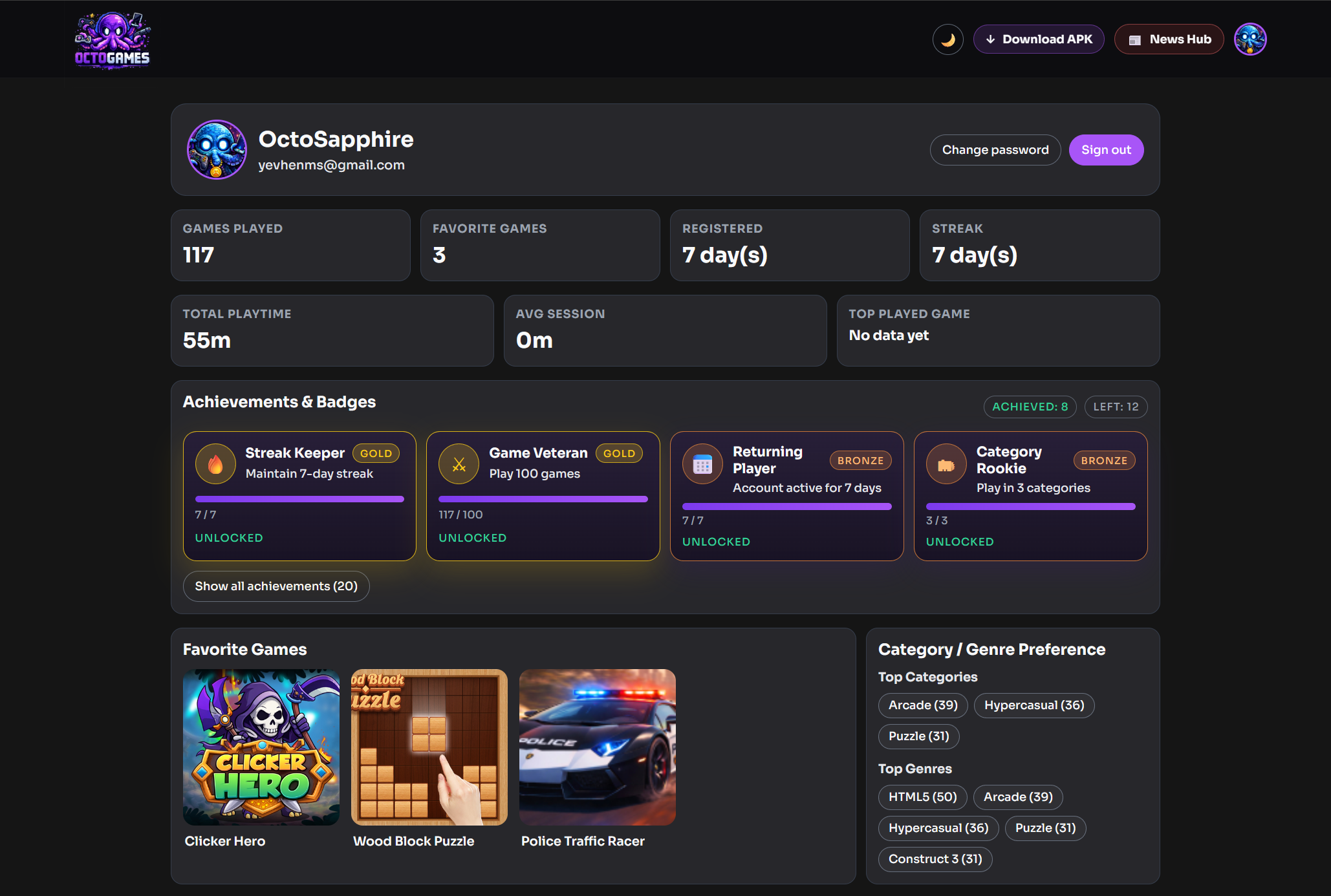Select the Arcade (39) category tag
This screenshot has height=896, width=1331.
click(922, 705)
